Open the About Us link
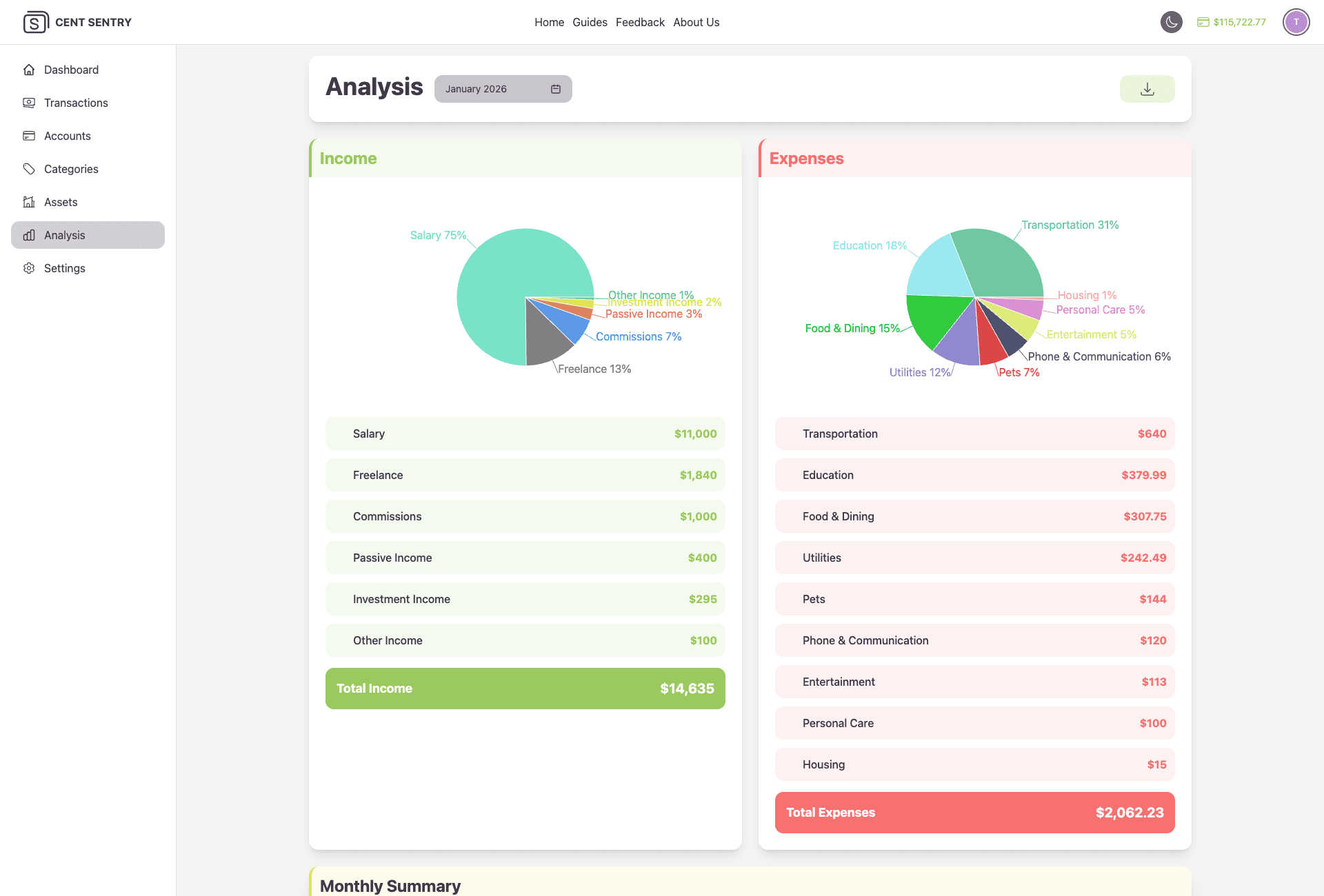Screen dimensions: 1324x896 click(x=696, y=22)
